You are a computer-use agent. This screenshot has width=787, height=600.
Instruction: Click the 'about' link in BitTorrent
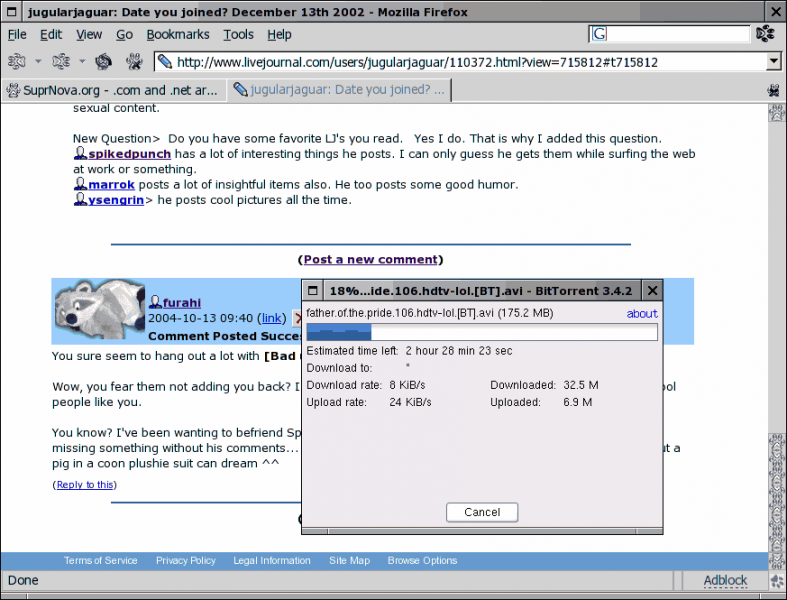[x=642, y=313]
